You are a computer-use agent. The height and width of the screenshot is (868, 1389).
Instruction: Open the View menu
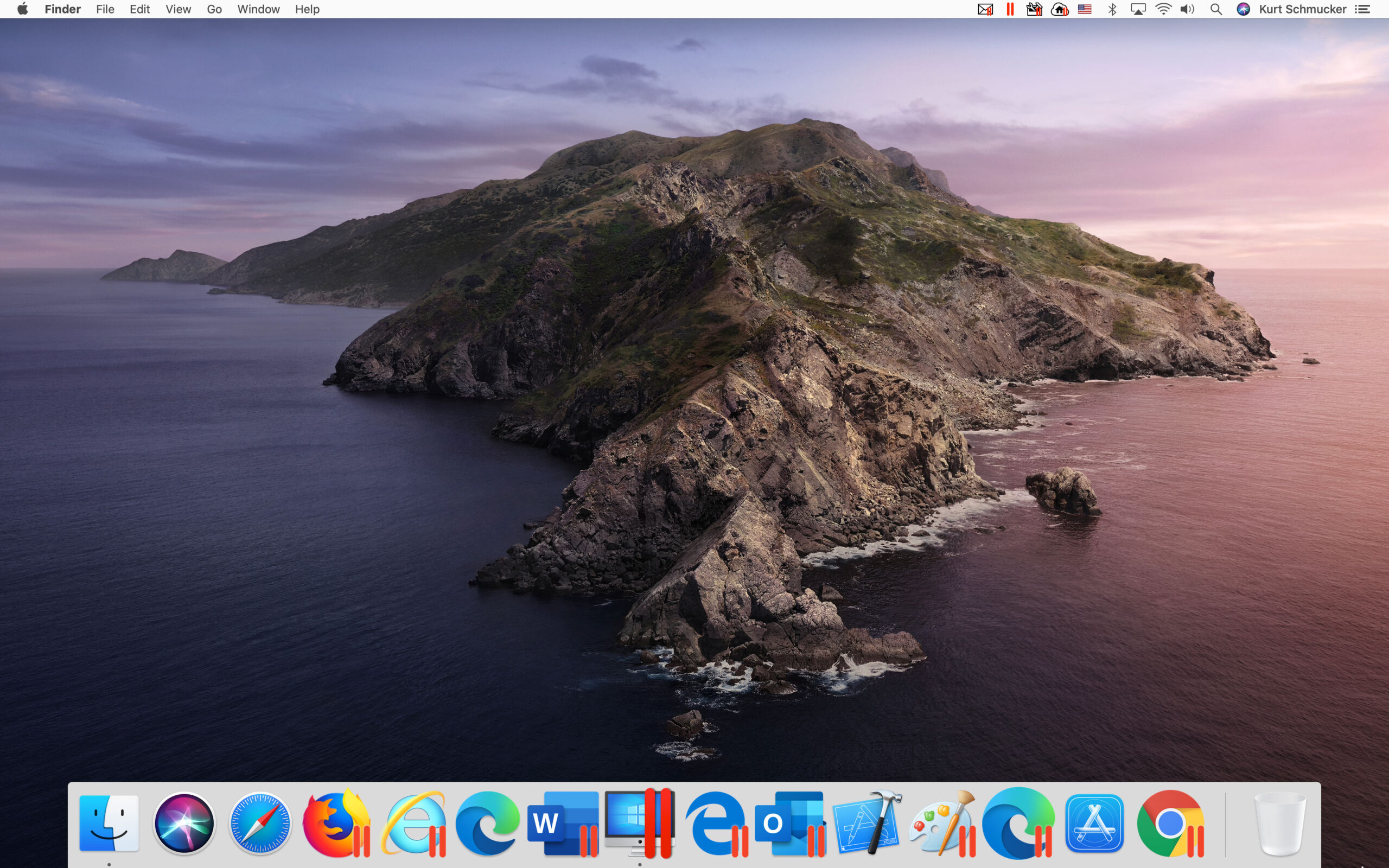click(178, 9)
